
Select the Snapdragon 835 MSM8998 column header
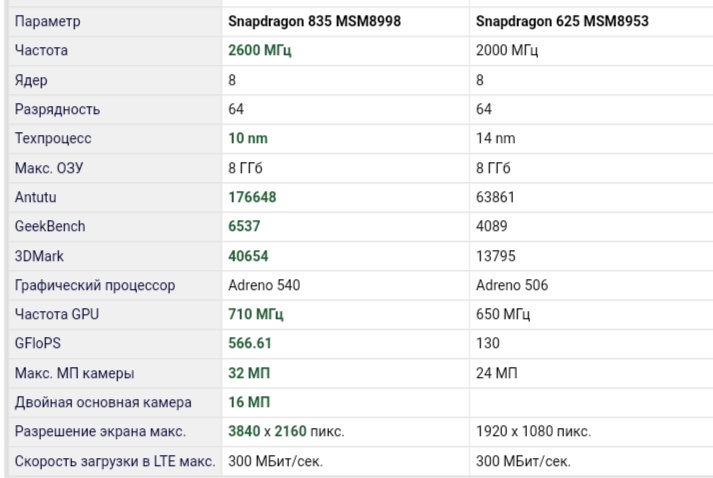(314, 21)
